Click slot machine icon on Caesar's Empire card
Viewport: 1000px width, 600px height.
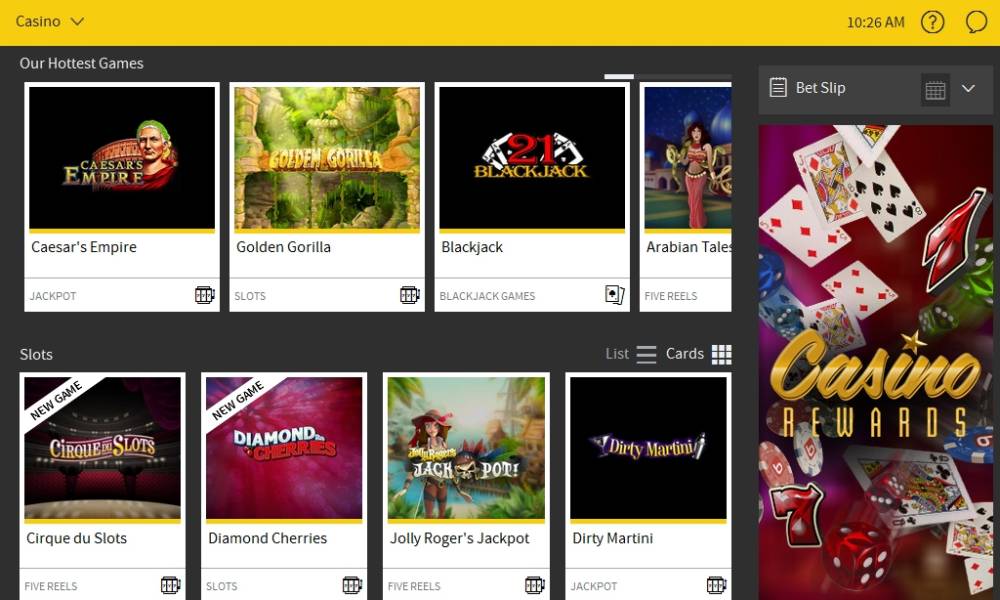pos(205,295)
